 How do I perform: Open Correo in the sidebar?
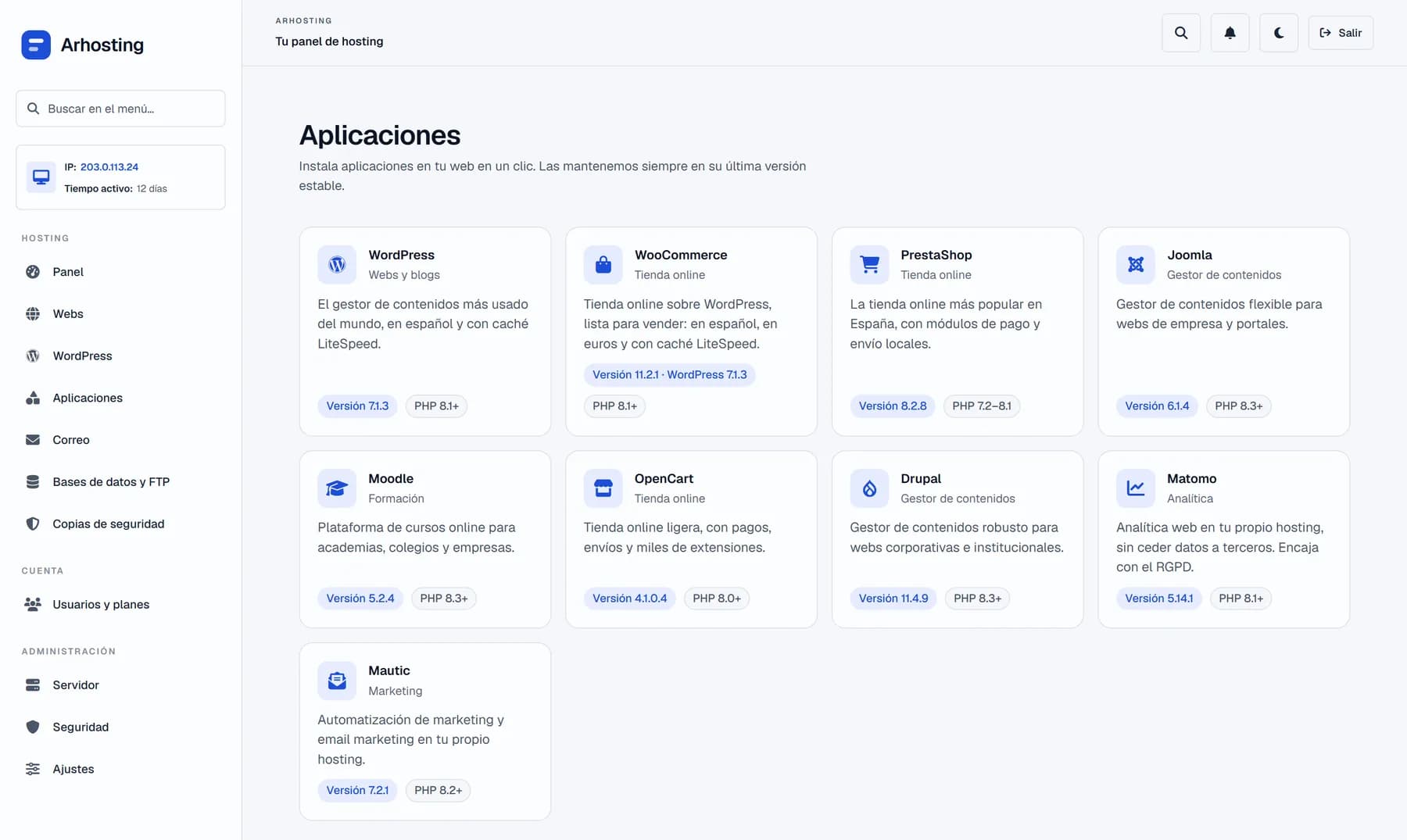coord(120,440)
